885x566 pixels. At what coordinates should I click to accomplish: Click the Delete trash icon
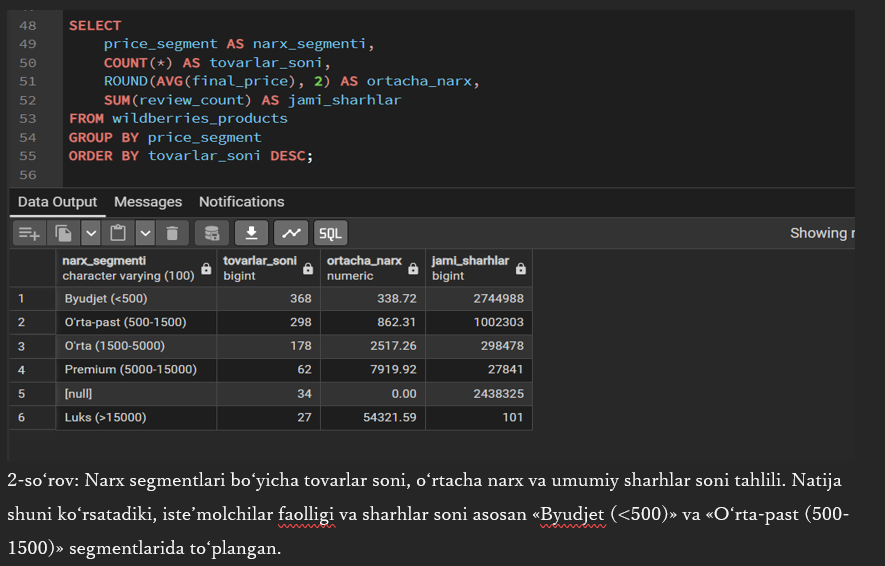[x=172, y=233]
